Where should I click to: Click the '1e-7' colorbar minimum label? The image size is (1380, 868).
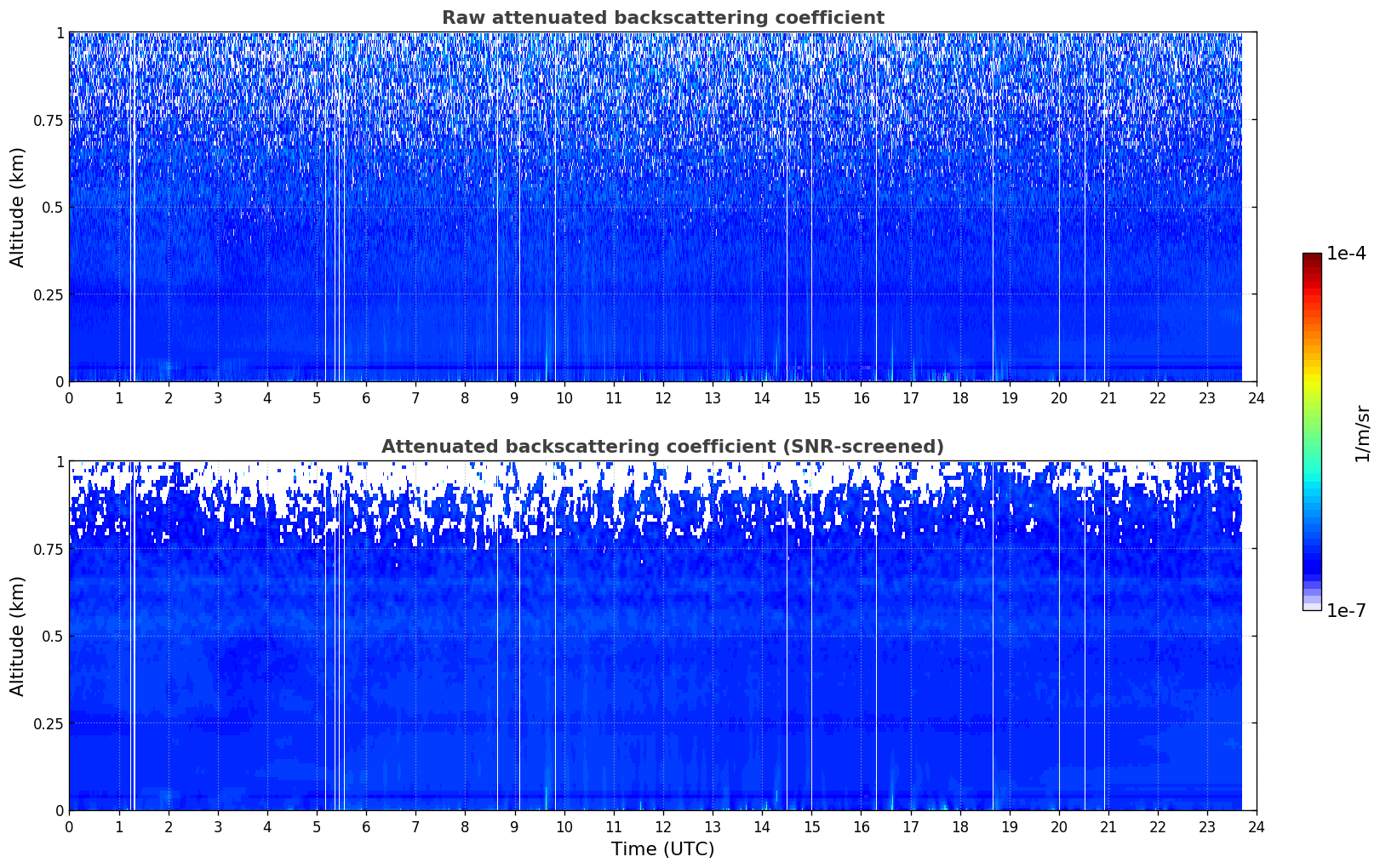coord(1346,610)
